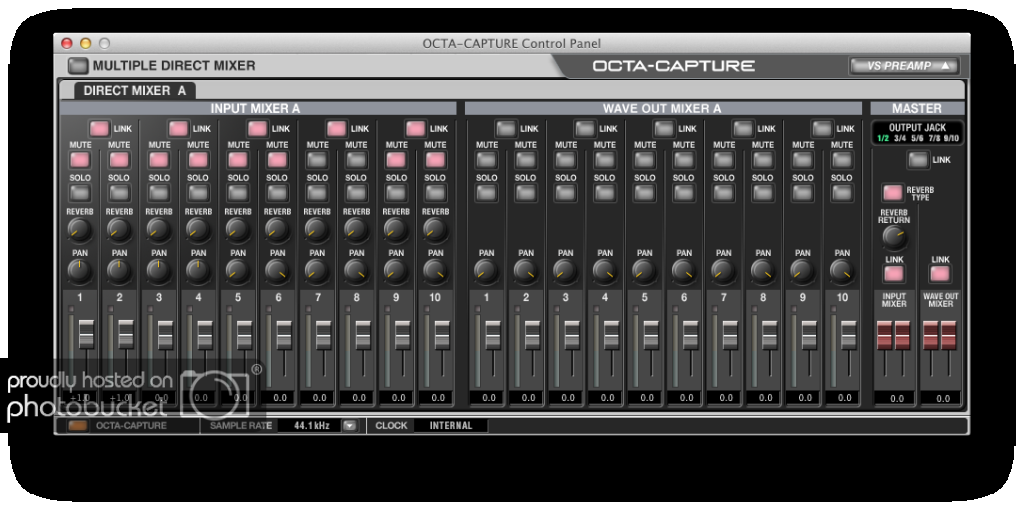Click pan knob of wave out channel 7
The width and height of the screenshot is (1024, 510).
click(x=724, y=272)
